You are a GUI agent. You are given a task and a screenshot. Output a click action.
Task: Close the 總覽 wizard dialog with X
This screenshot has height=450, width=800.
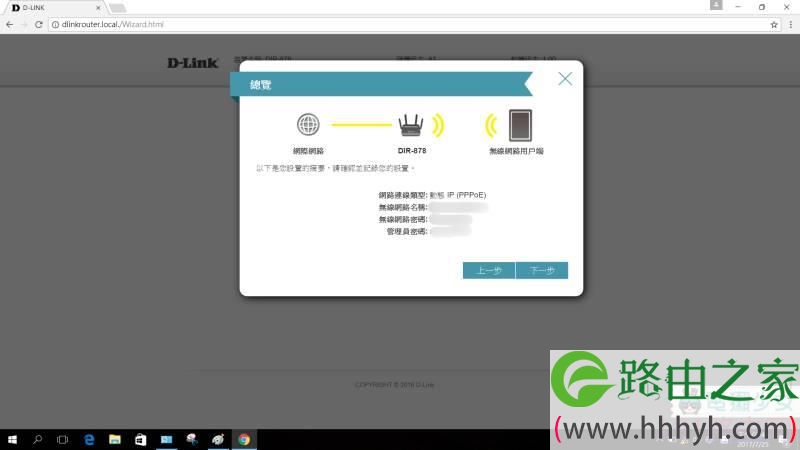(x=565, y=79)
